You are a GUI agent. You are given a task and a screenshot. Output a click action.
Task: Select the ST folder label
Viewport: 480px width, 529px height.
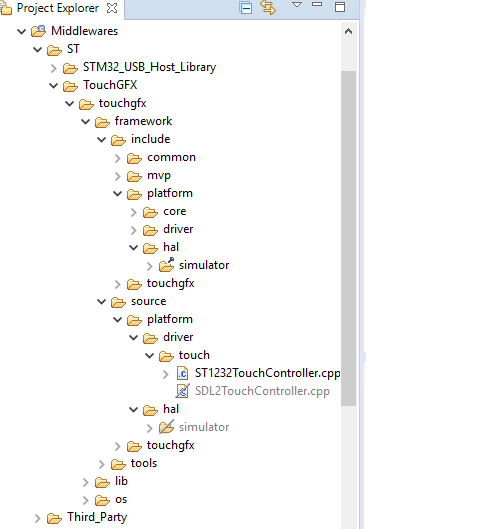click(x=73, y=49)
